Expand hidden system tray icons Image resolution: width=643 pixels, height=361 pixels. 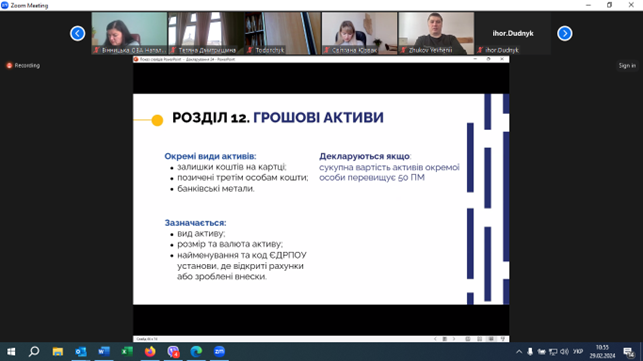click(x=519, y=352)
